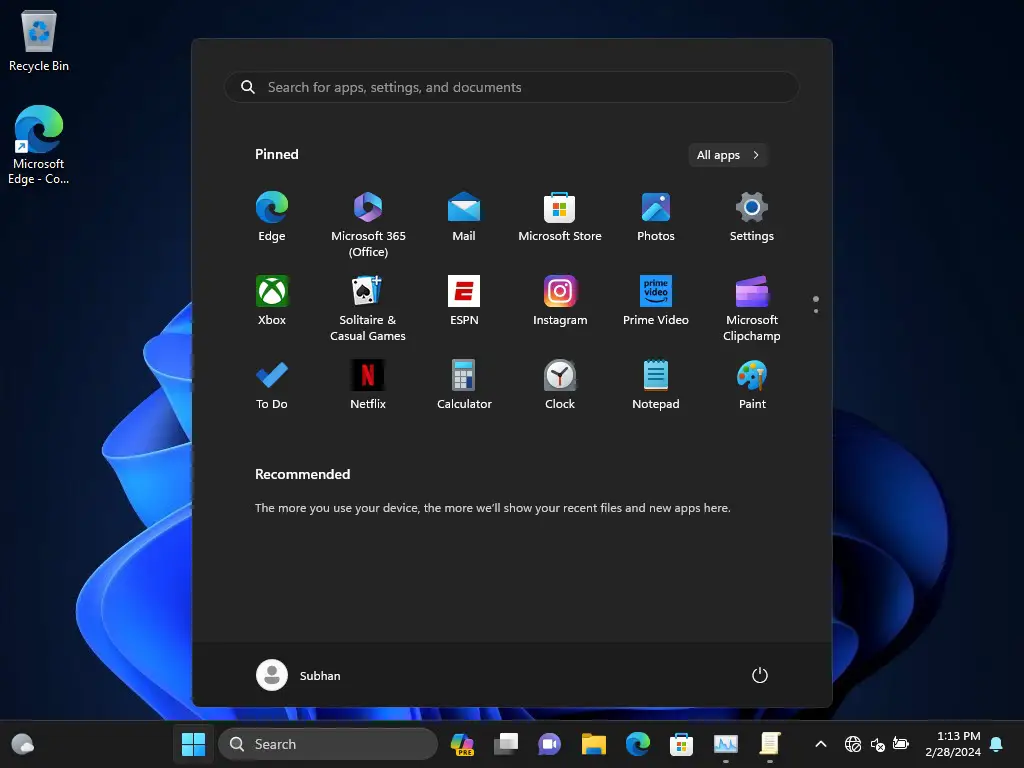Open the Clock app

[560, 385]
